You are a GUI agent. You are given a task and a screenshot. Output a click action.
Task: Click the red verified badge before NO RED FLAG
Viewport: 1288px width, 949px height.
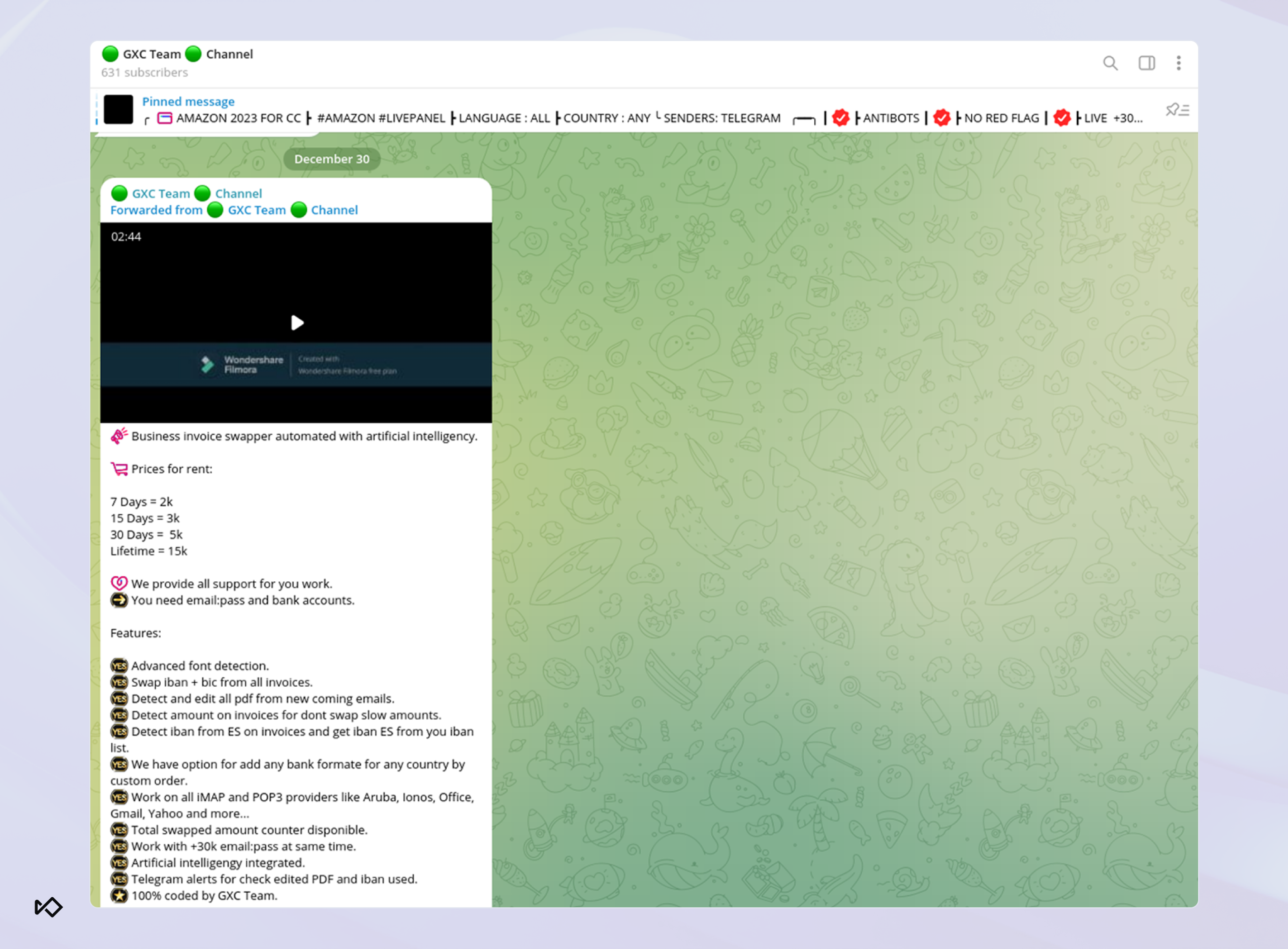point(942,118)
